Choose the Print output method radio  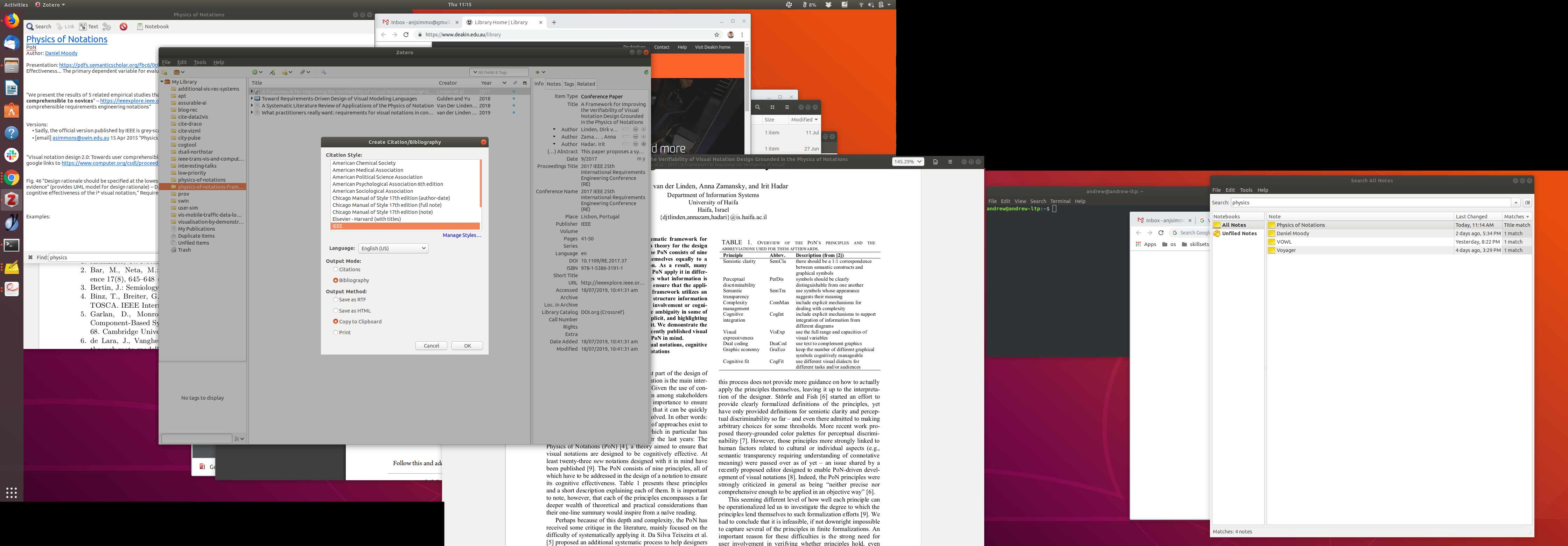click(335, 332)
